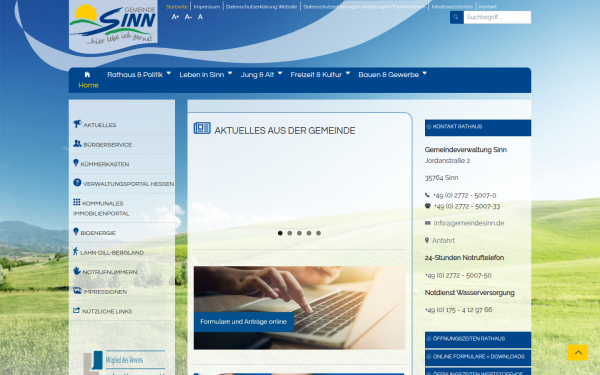600x375 pixels.
Task: Collapse the Kontakt Rathaus panel
Action: click(x=478, y=127)
